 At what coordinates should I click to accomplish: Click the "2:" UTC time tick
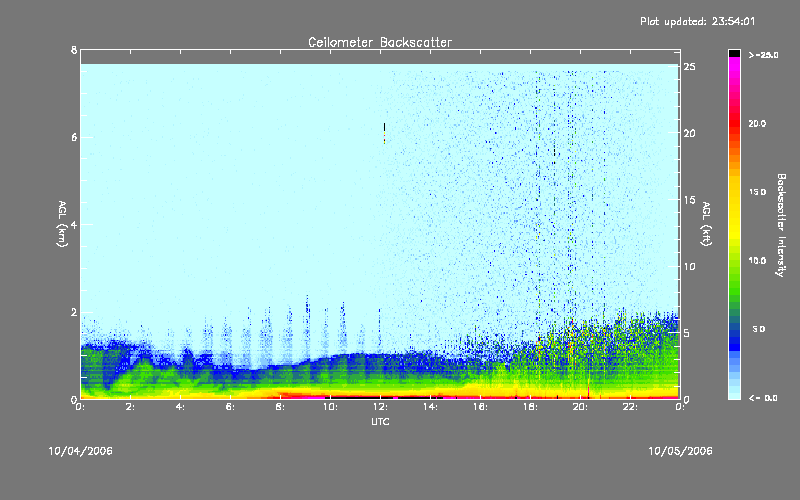pos(131,407)
